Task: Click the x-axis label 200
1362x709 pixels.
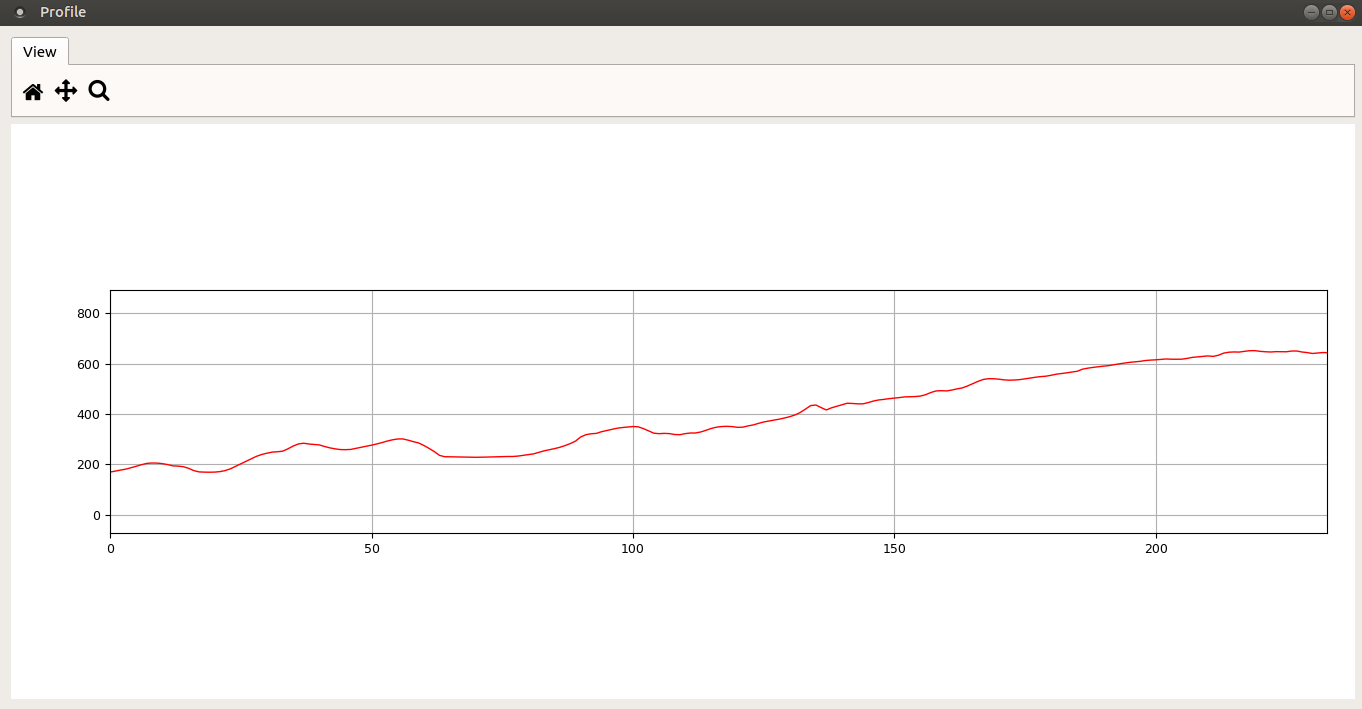Action: pos(1156,548)
